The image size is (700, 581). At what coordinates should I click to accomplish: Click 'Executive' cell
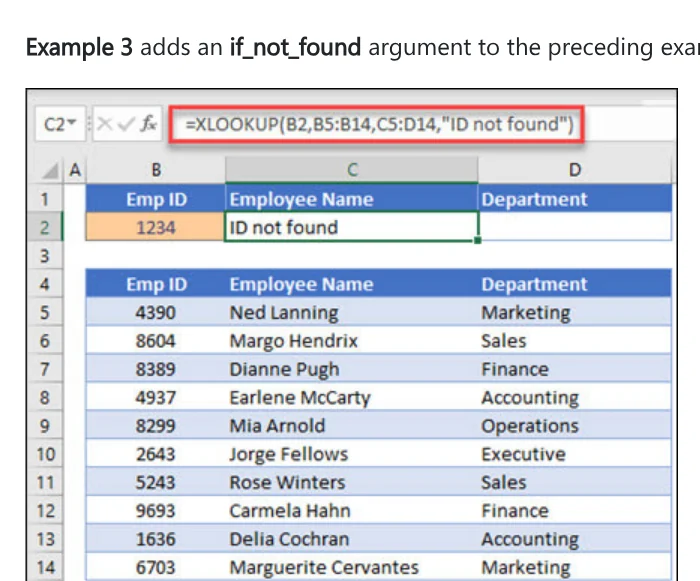click(575, 454)
